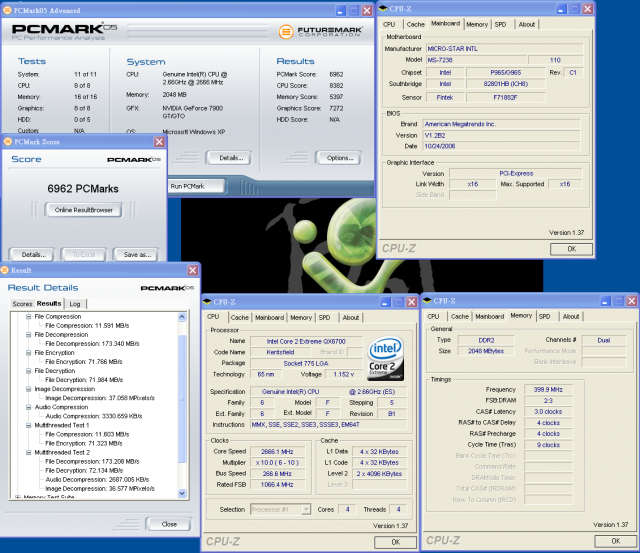This screenshot has width=640, height=553.
Task: Click the Mainboard CPU-Z window title icon
Action: (383, 9)
